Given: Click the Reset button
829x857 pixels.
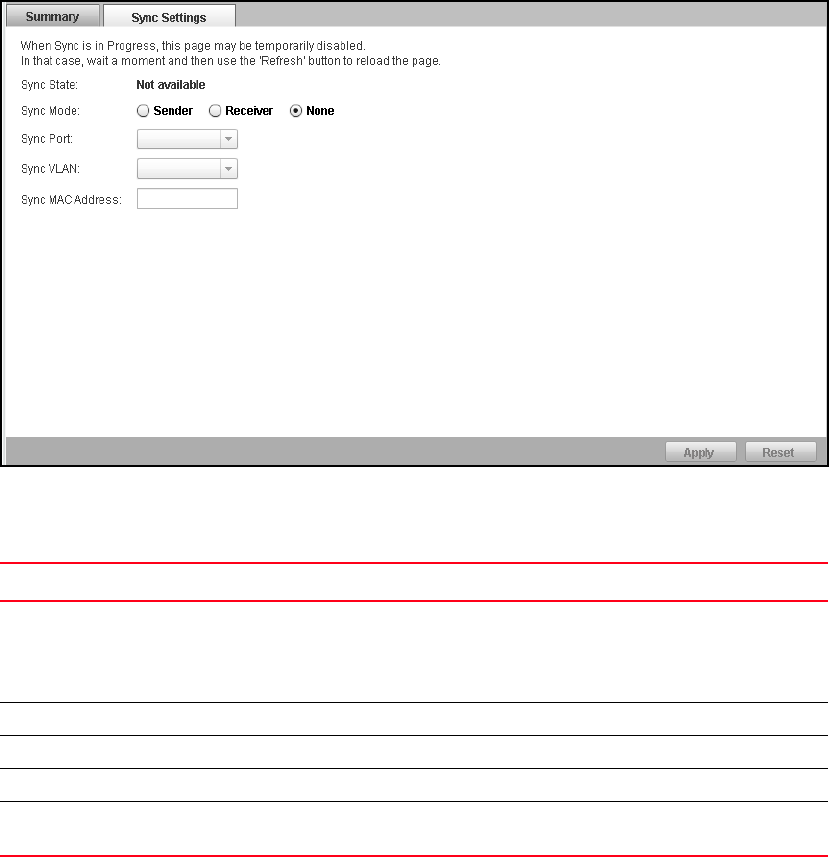Looking at the screenshot, I should coord(780,452).
